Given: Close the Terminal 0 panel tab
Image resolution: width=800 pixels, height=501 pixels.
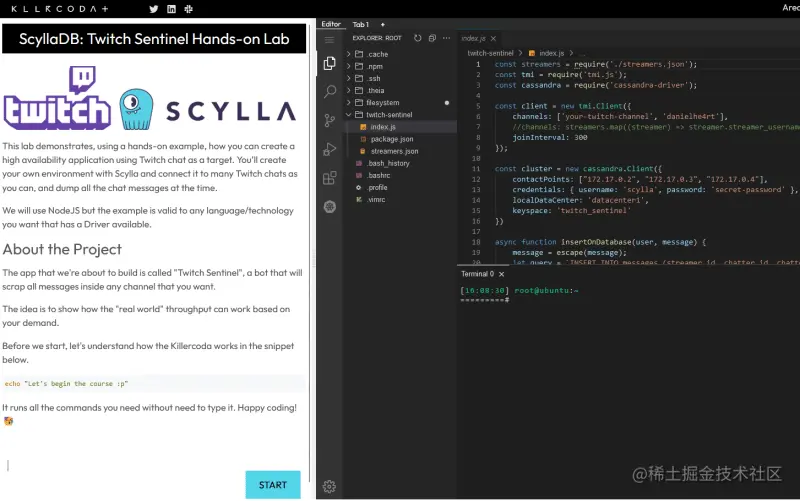Looking at the screenshot, I should 502,274.
